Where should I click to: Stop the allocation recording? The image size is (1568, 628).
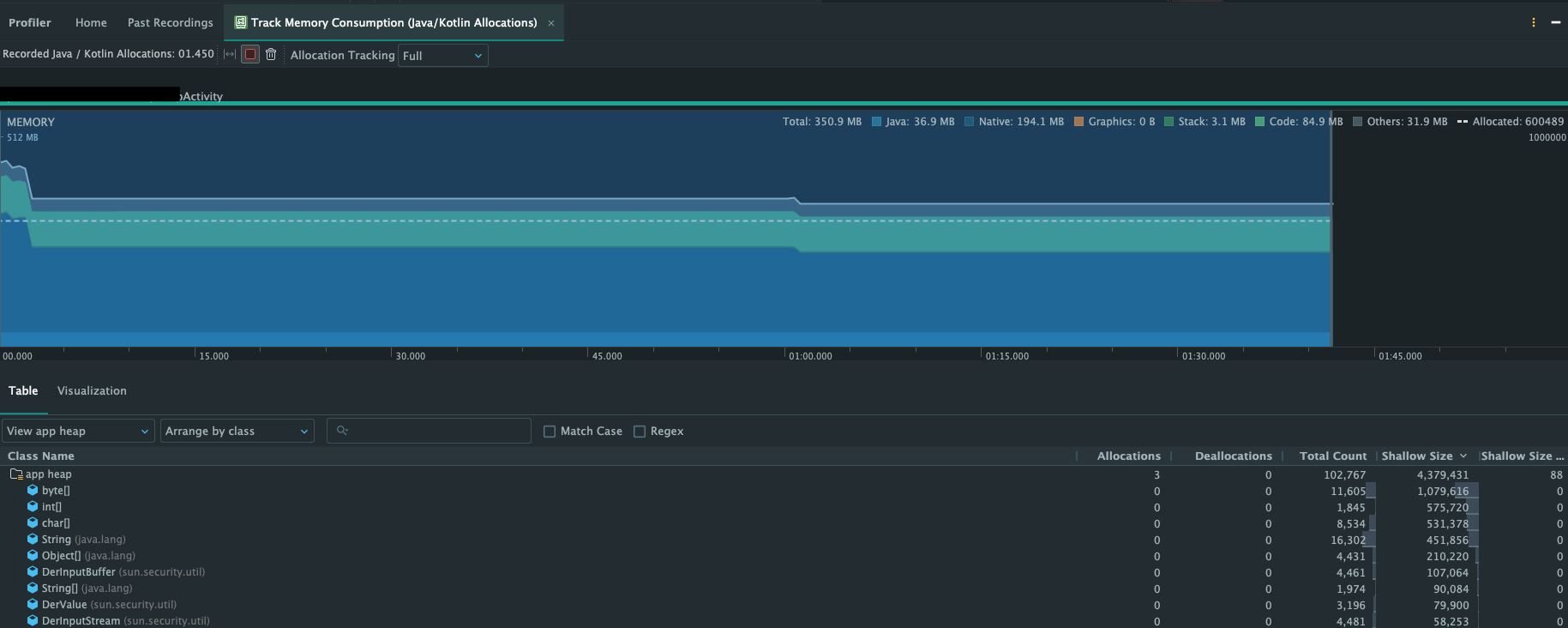tap(250, 54)
